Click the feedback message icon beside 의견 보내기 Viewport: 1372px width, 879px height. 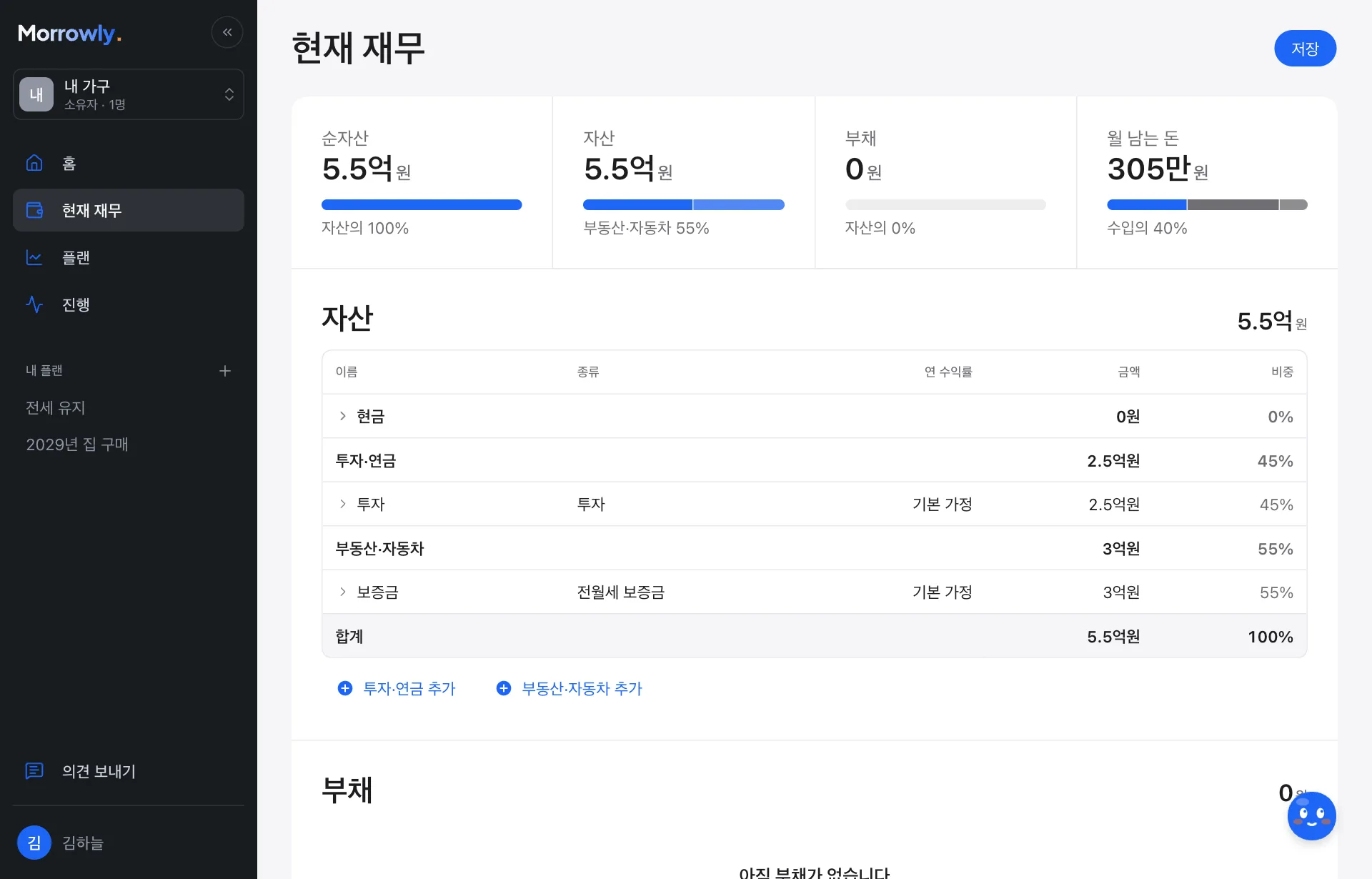click(x=34, y=771)
